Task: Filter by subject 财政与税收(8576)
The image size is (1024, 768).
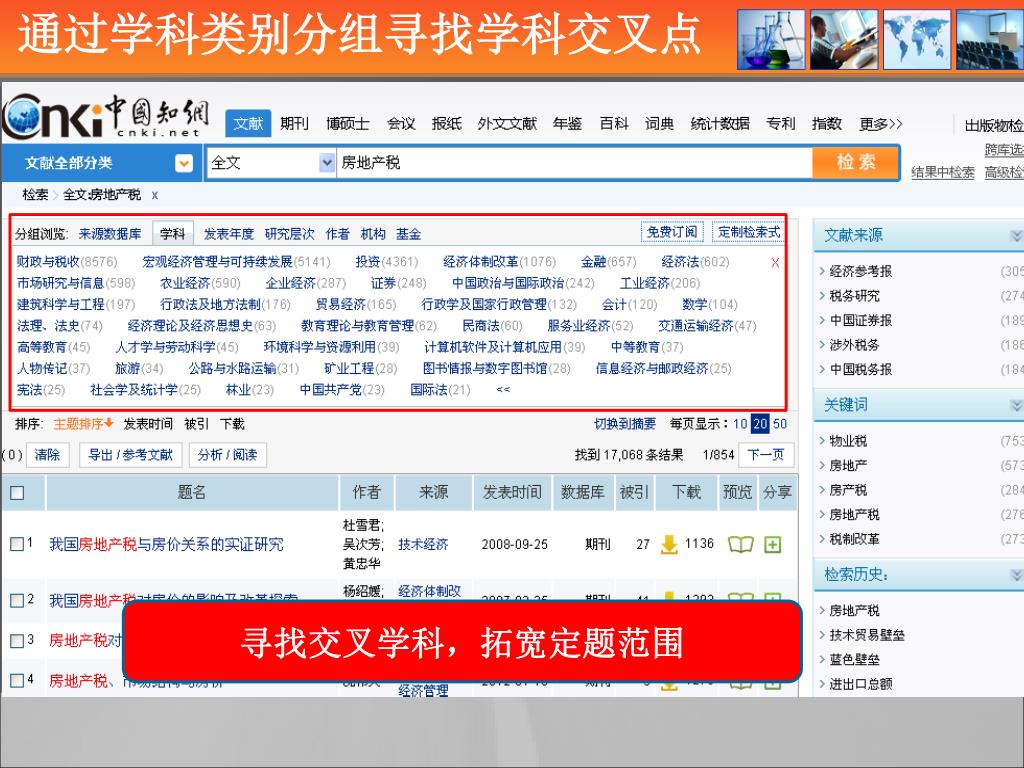Action: click(67, 262)
